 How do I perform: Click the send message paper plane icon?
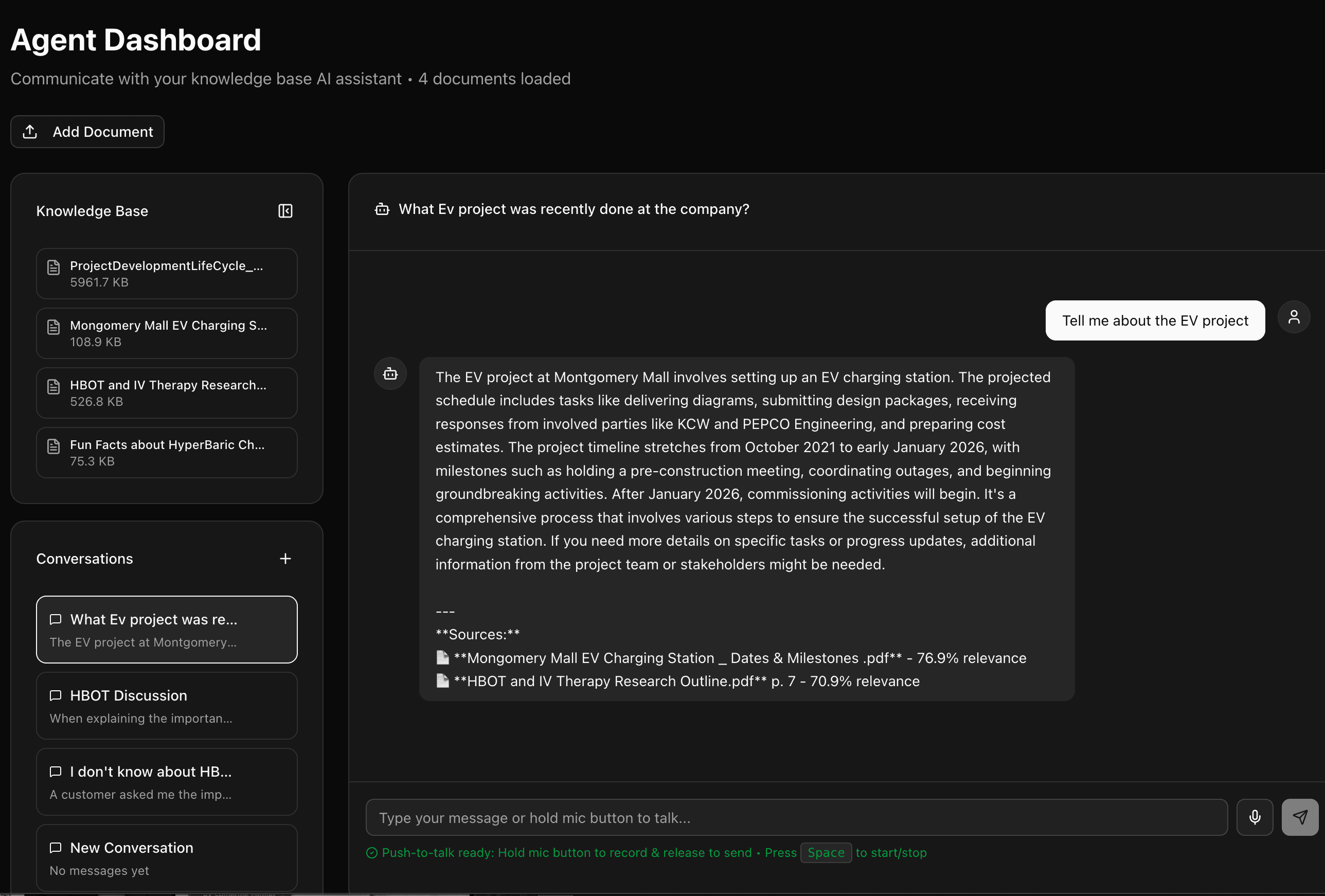pyautogui.click(x=1299, y=817)
